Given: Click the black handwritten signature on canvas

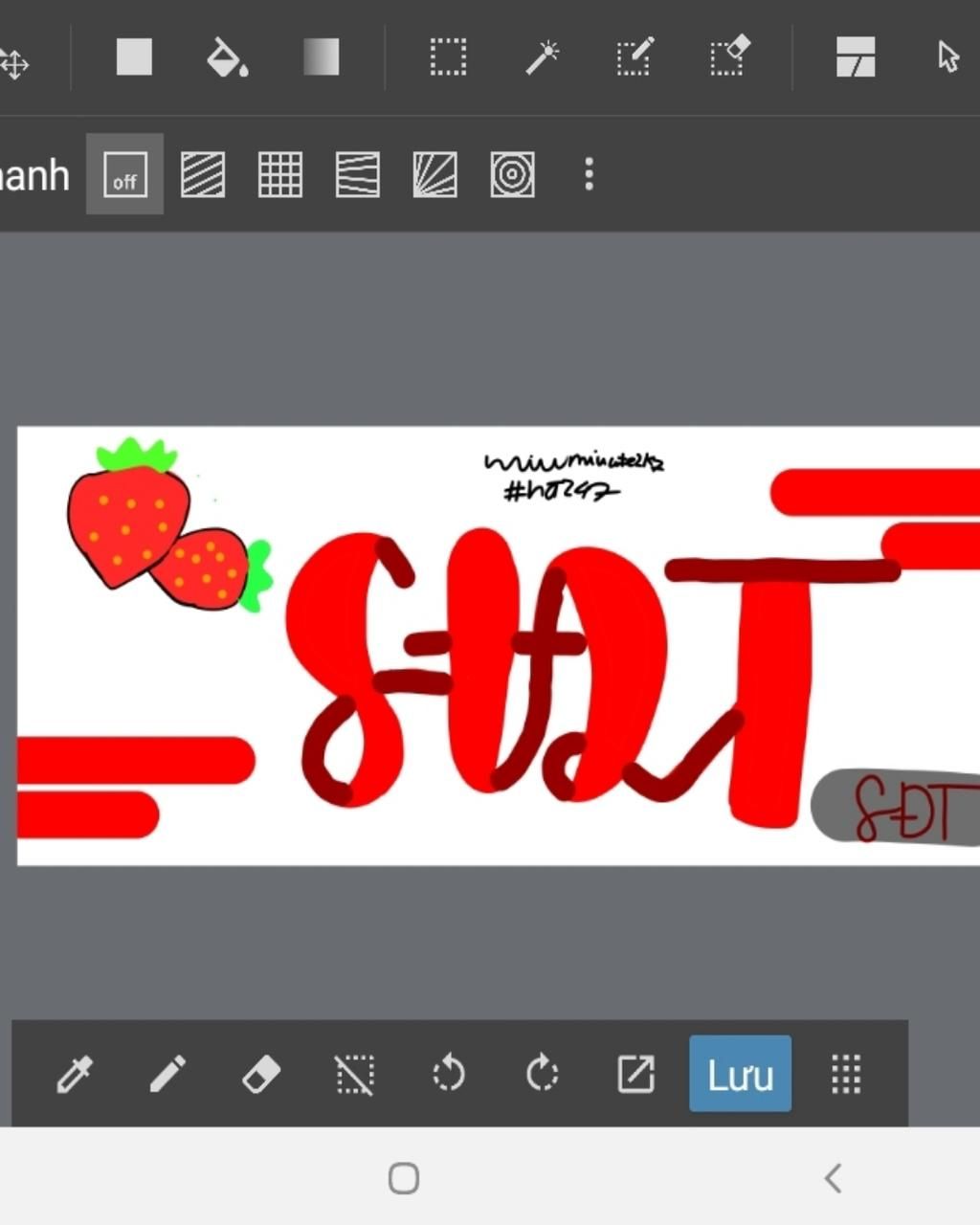Looking at the screenshot, I should tap(573, 477).
